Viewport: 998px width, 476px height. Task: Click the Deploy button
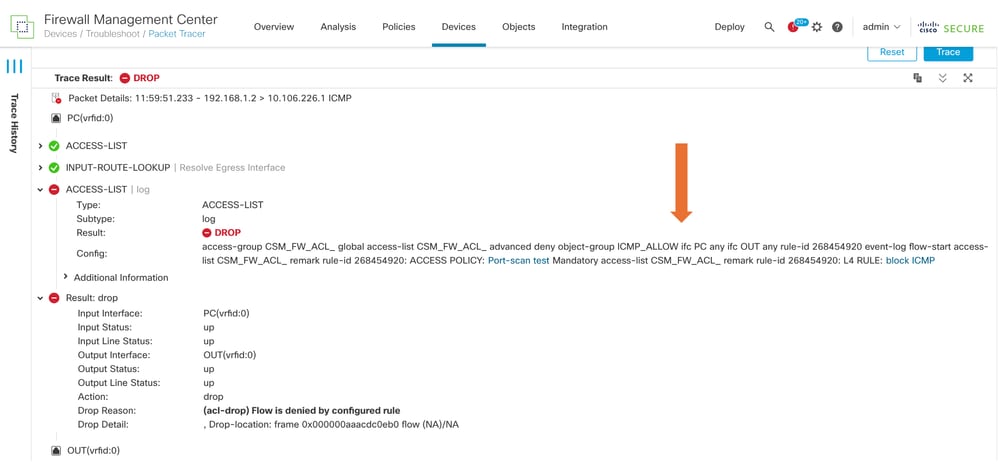tap(729, 27)
